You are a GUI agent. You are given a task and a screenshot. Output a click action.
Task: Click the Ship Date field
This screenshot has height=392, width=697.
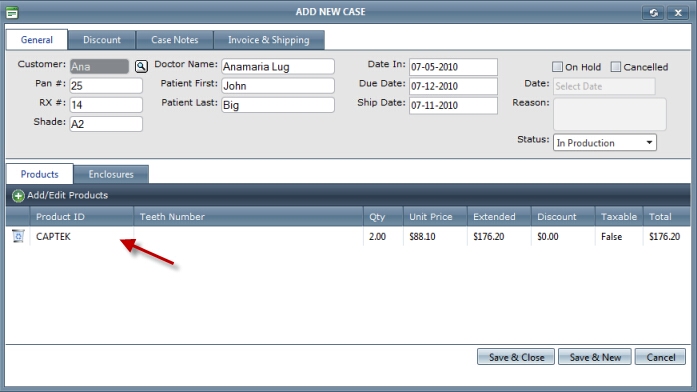(x=453, y=105)
